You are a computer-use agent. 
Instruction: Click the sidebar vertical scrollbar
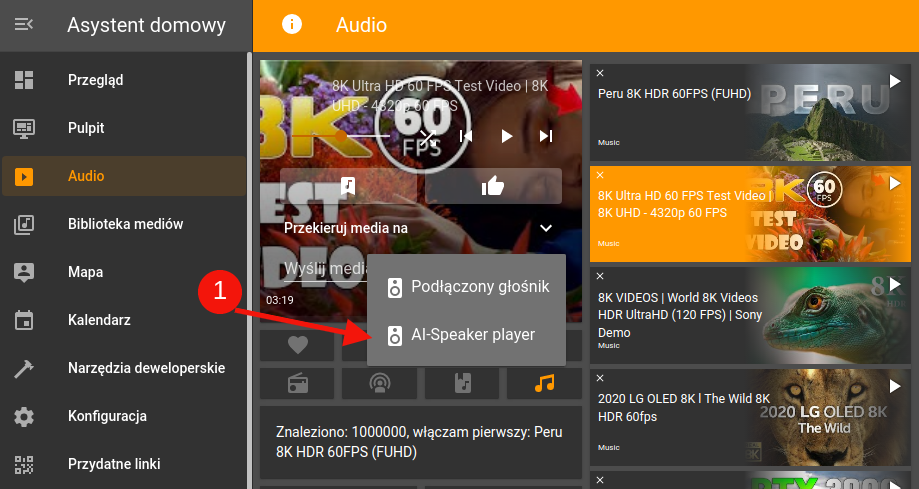[250, 270]
